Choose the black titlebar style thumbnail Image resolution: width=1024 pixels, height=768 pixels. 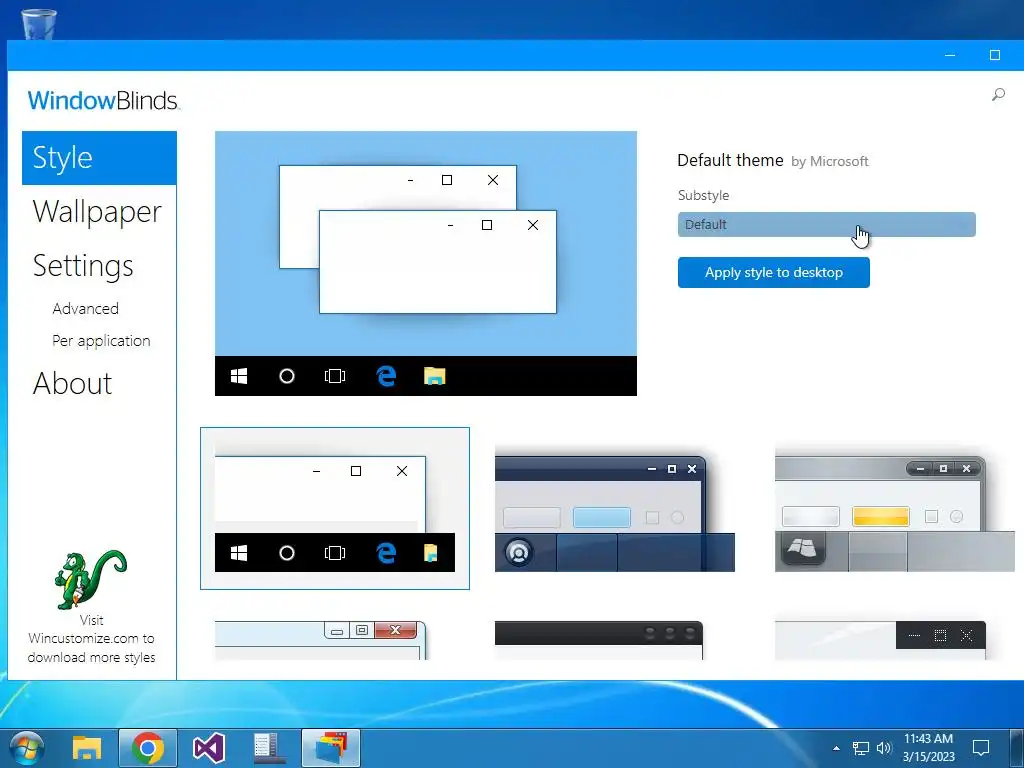[599, 640]
